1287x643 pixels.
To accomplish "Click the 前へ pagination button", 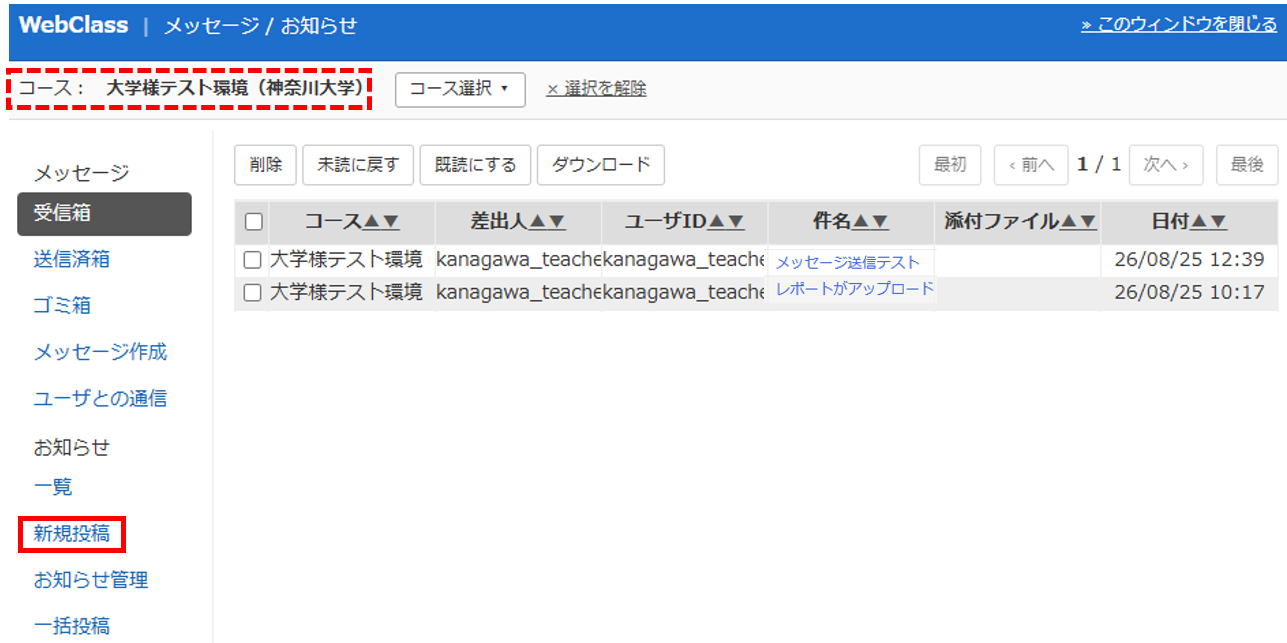I will click(x=1031, y=165).
